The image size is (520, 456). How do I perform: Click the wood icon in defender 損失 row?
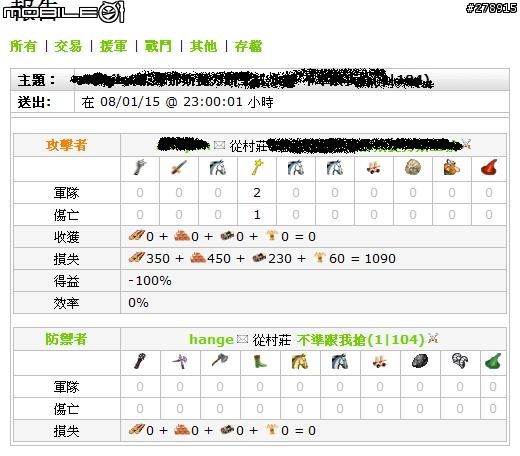pos(137,429)
